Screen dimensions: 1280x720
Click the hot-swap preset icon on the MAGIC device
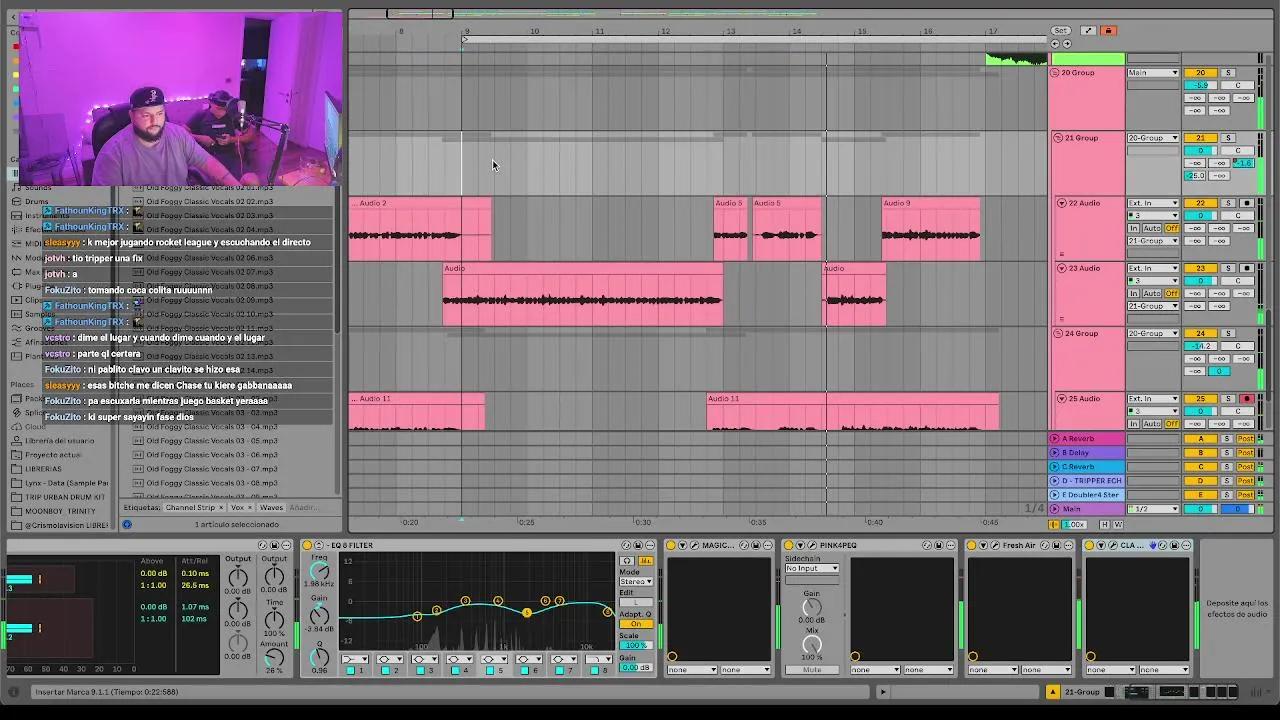(x=743, y=545)
